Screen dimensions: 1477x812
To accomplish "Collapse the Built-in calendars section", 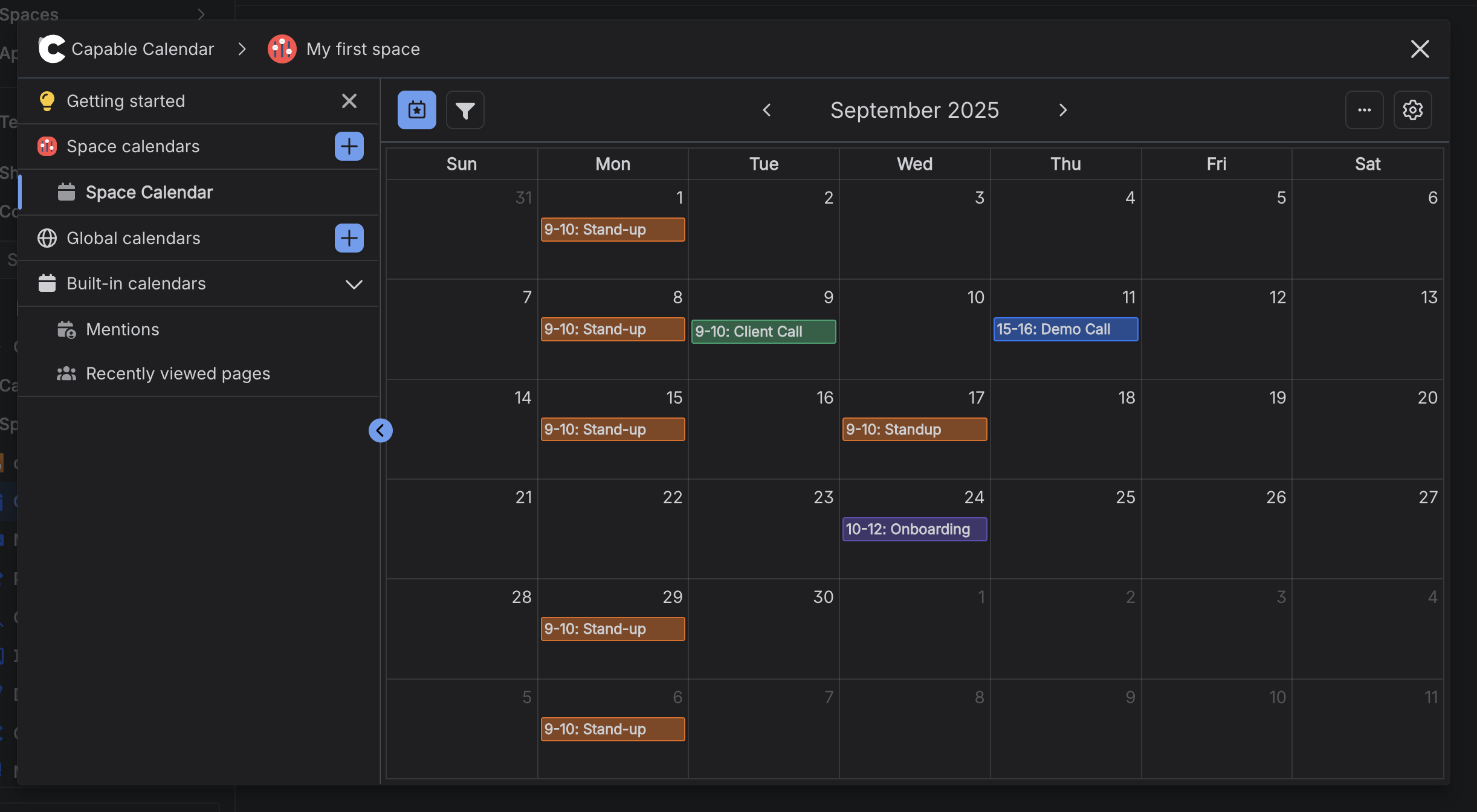I will click(x=354, y=284).
